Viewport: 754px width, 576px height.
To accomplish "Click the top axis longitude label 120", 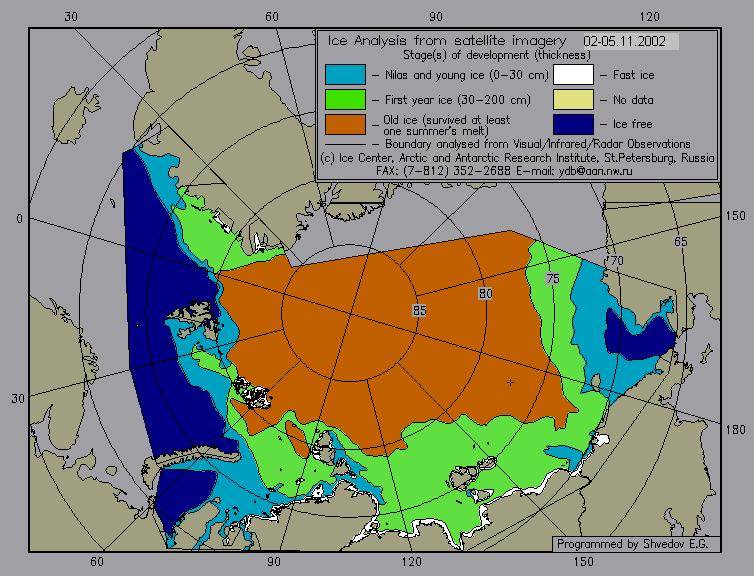I will 650,16.
